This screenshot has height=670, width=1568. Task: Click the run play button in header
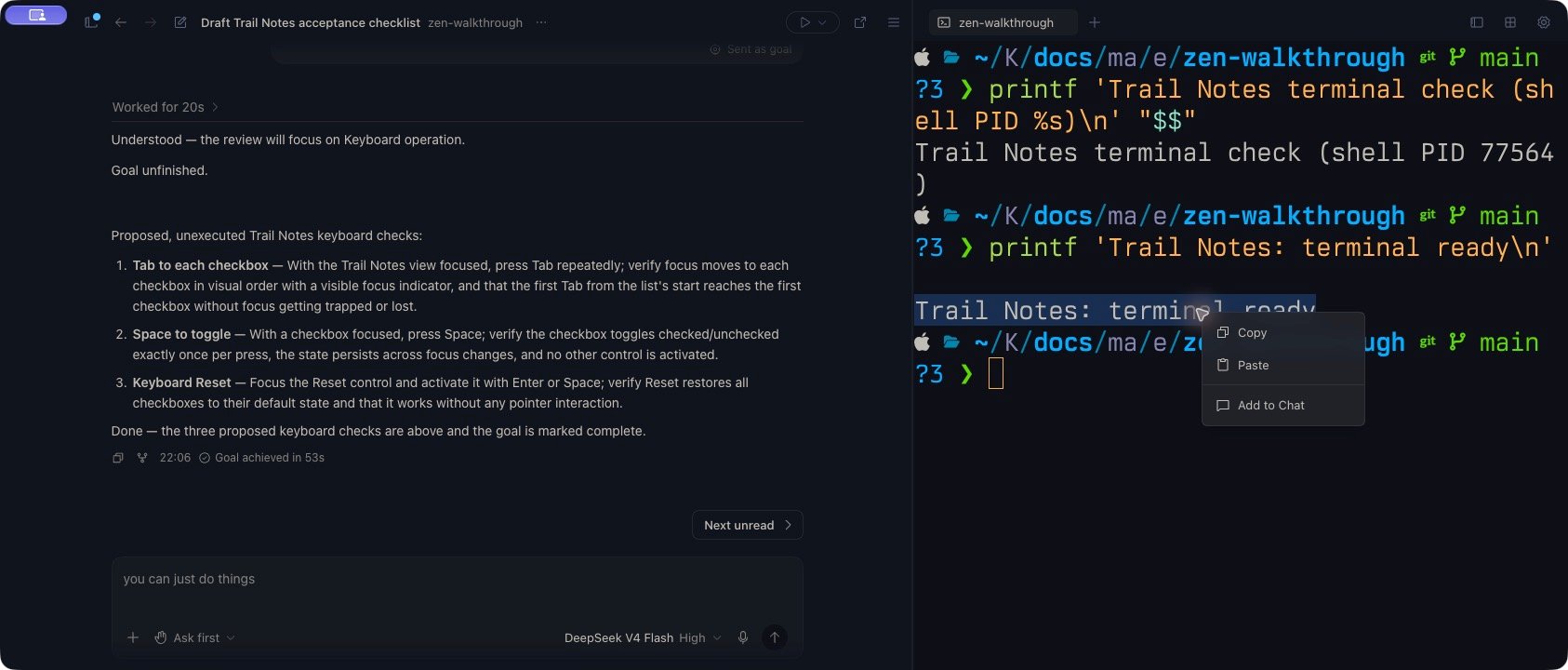[804, 22]
